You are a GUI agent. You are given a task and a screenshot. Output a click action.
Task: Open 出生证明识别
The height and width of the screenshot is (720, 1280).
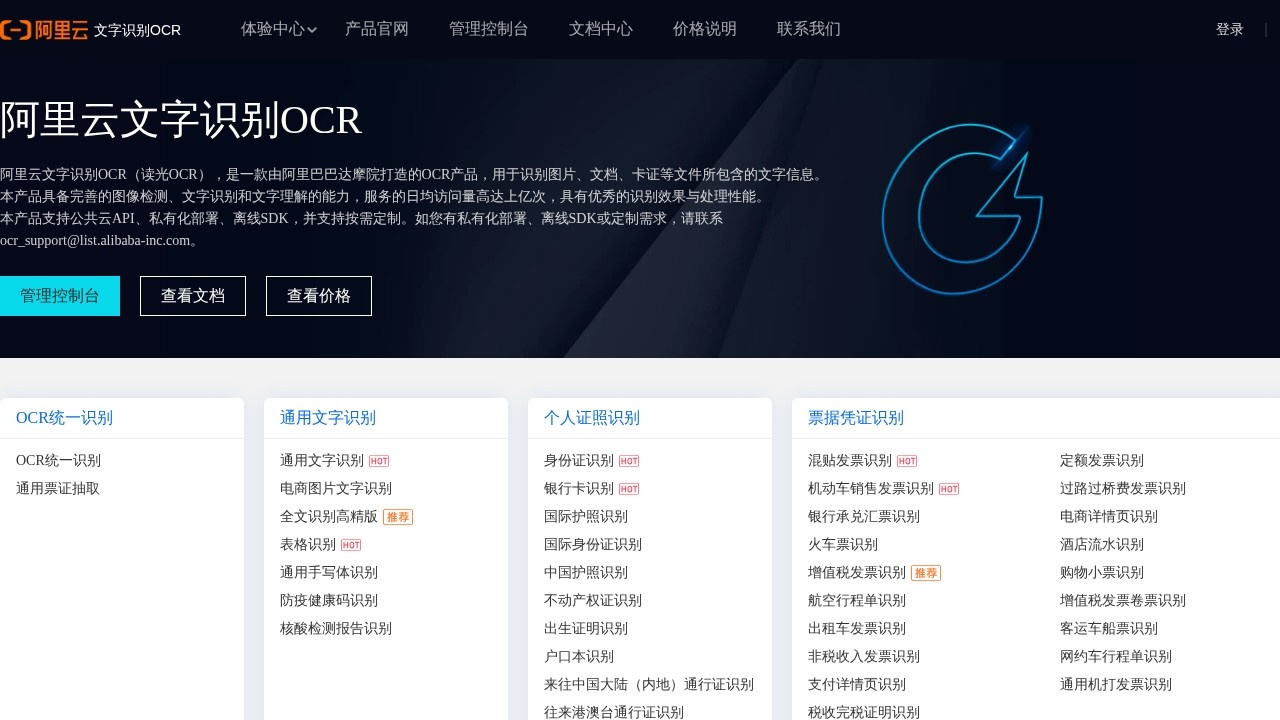coord(586,629)
